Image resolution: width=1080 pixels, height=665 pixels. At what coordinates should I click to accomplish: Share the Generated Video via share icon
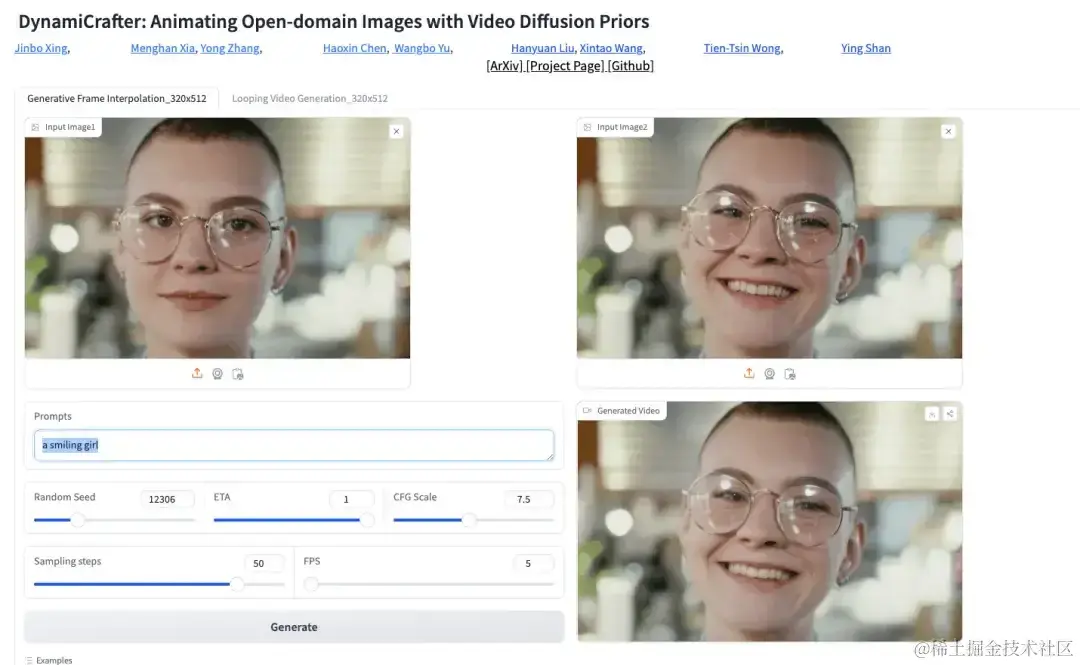tap(950, 414)
